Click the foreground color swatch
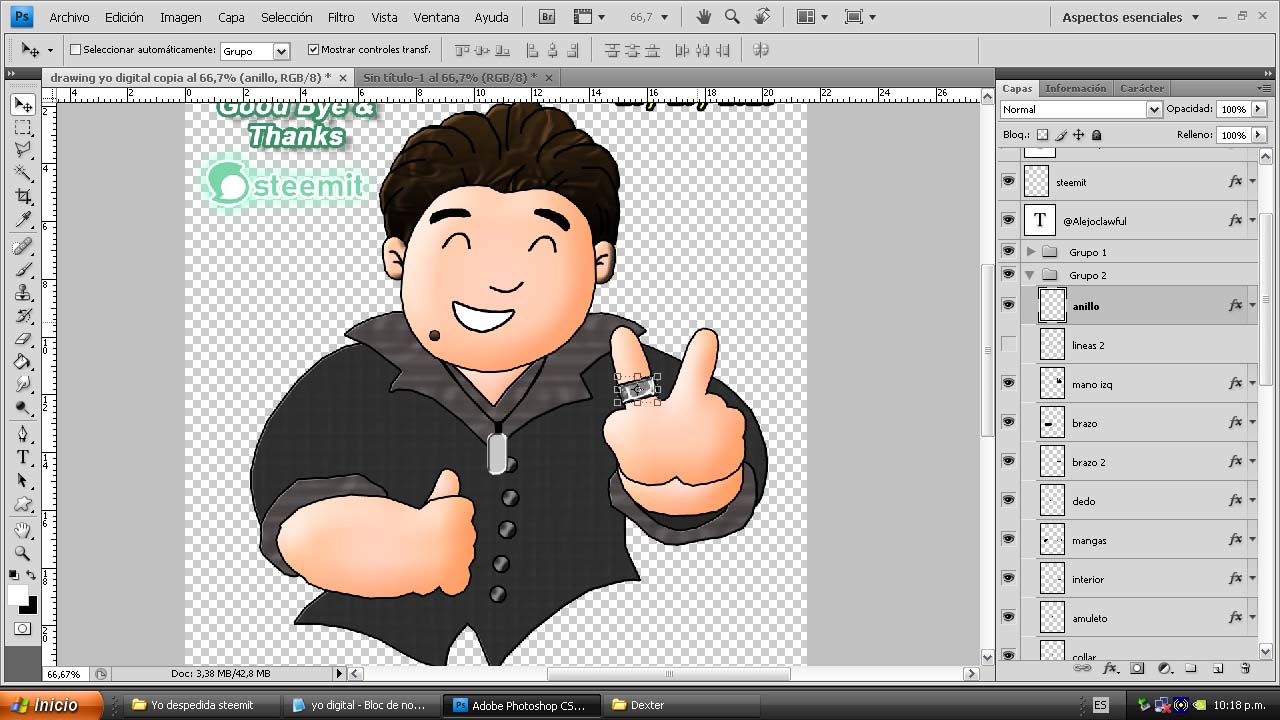 (18, 595)
